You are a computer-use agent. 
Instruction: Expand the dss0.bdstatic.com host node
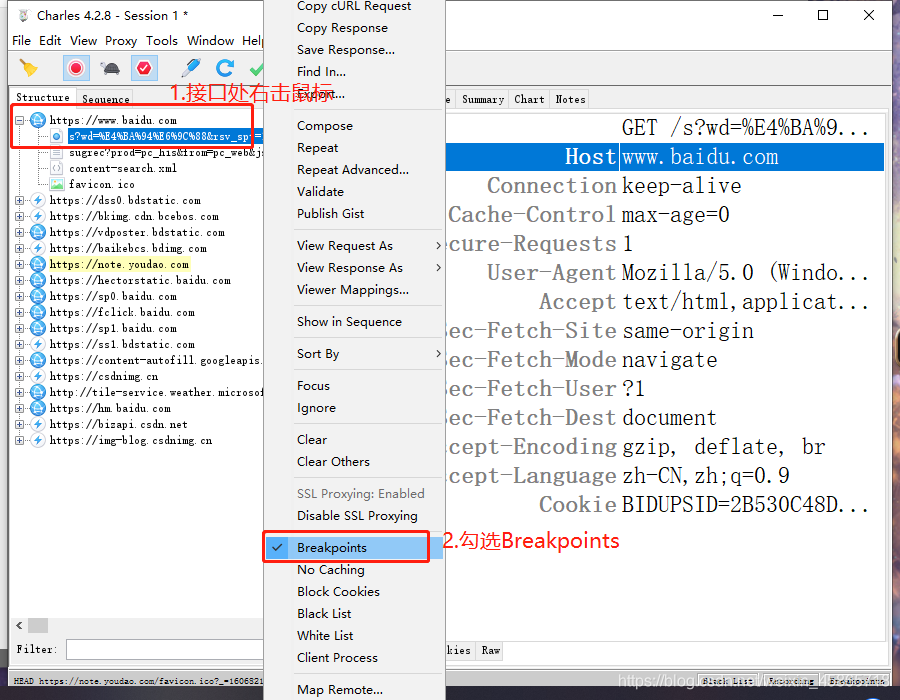[20, 200]
